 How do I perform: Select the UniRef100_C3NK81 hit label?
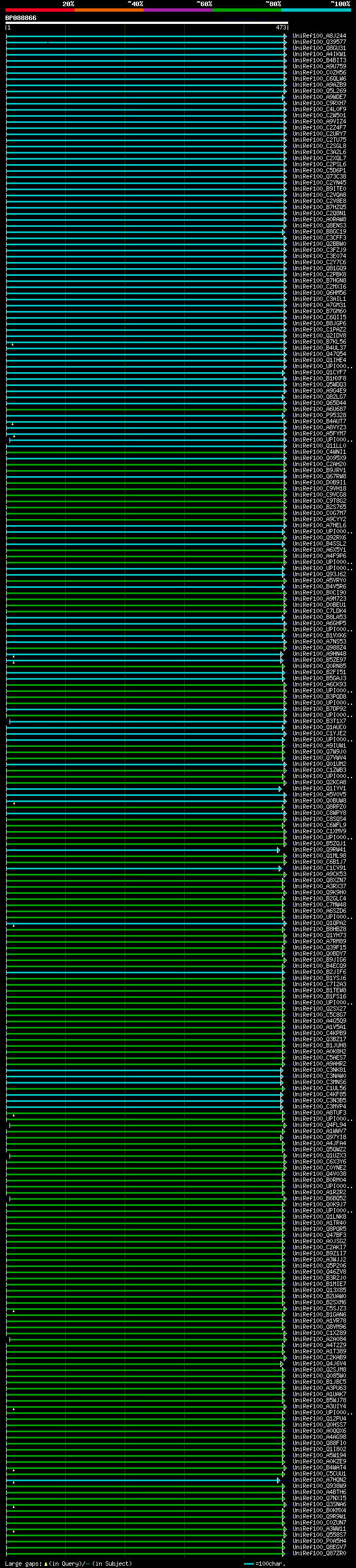coord(319,1070)
